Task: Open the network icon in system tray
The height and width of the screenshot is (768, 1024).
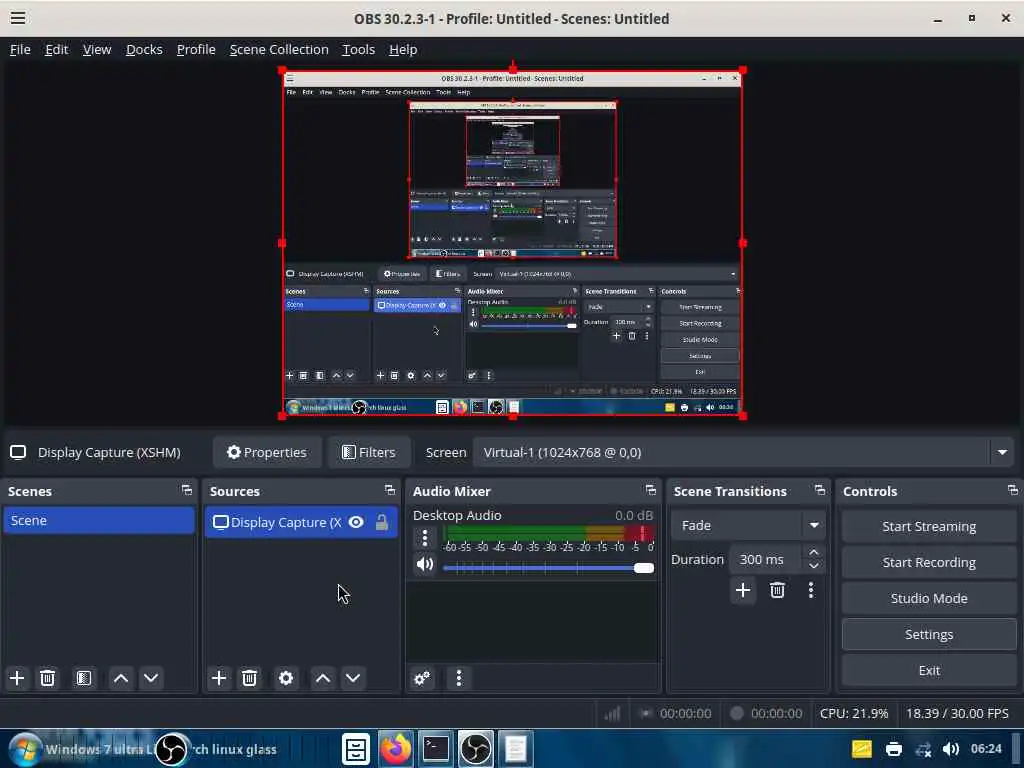Action: (923, 749)
